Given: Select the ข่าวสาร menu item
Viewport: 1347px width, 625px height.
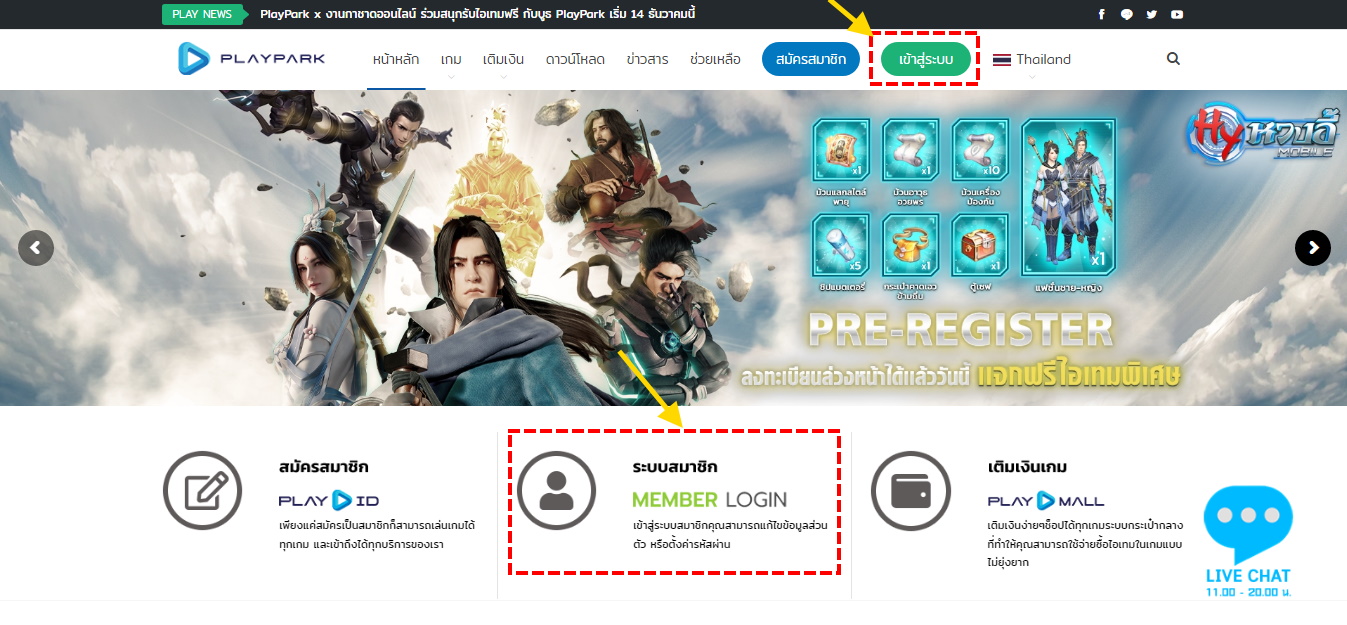Looking at the screenshot, I should point(647,60).
